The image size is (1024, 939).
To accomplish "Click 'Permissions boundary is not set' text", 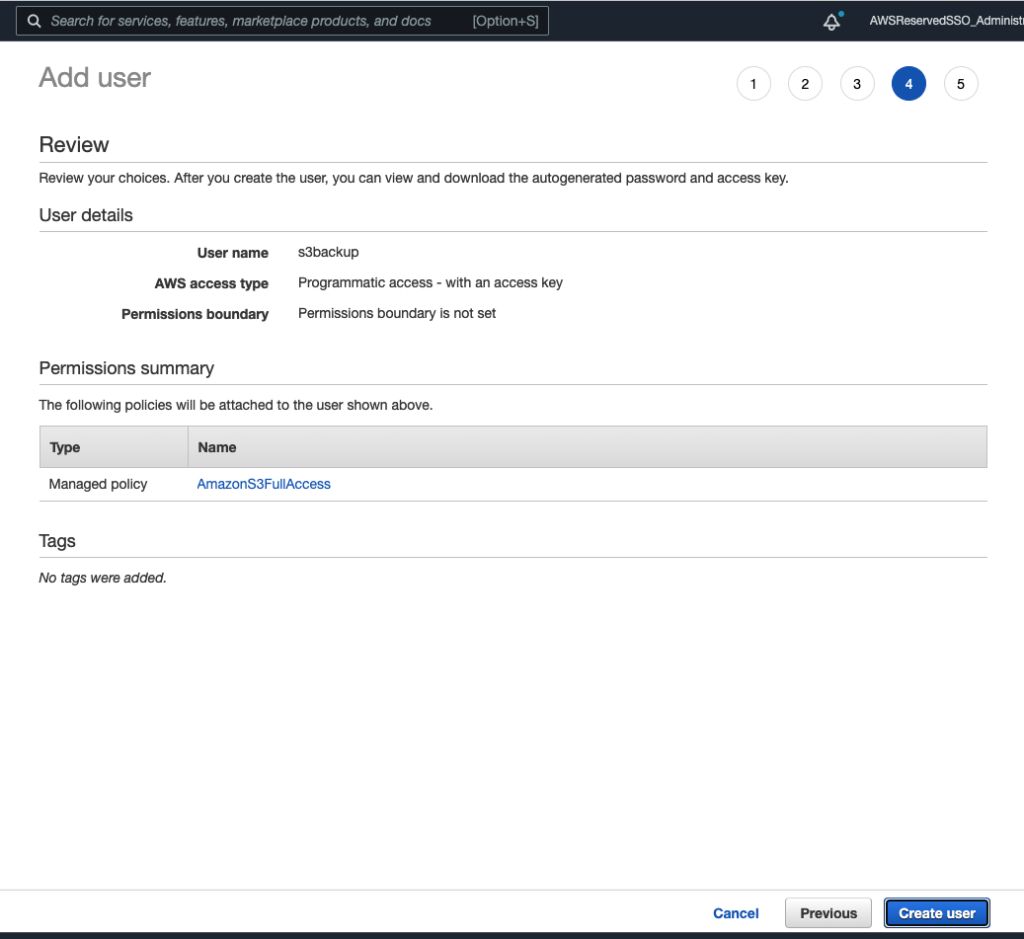I will tap(397, 313).
